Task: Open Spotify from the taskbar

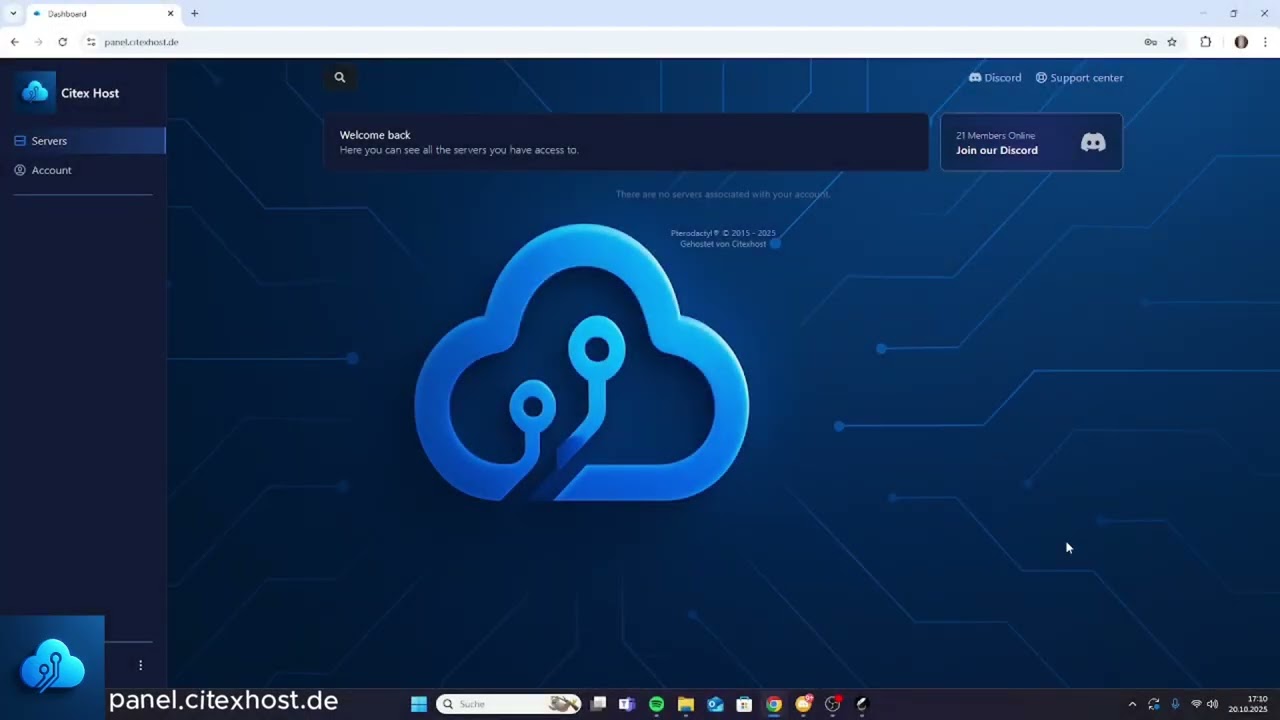Action: click(x=656, y=704)
